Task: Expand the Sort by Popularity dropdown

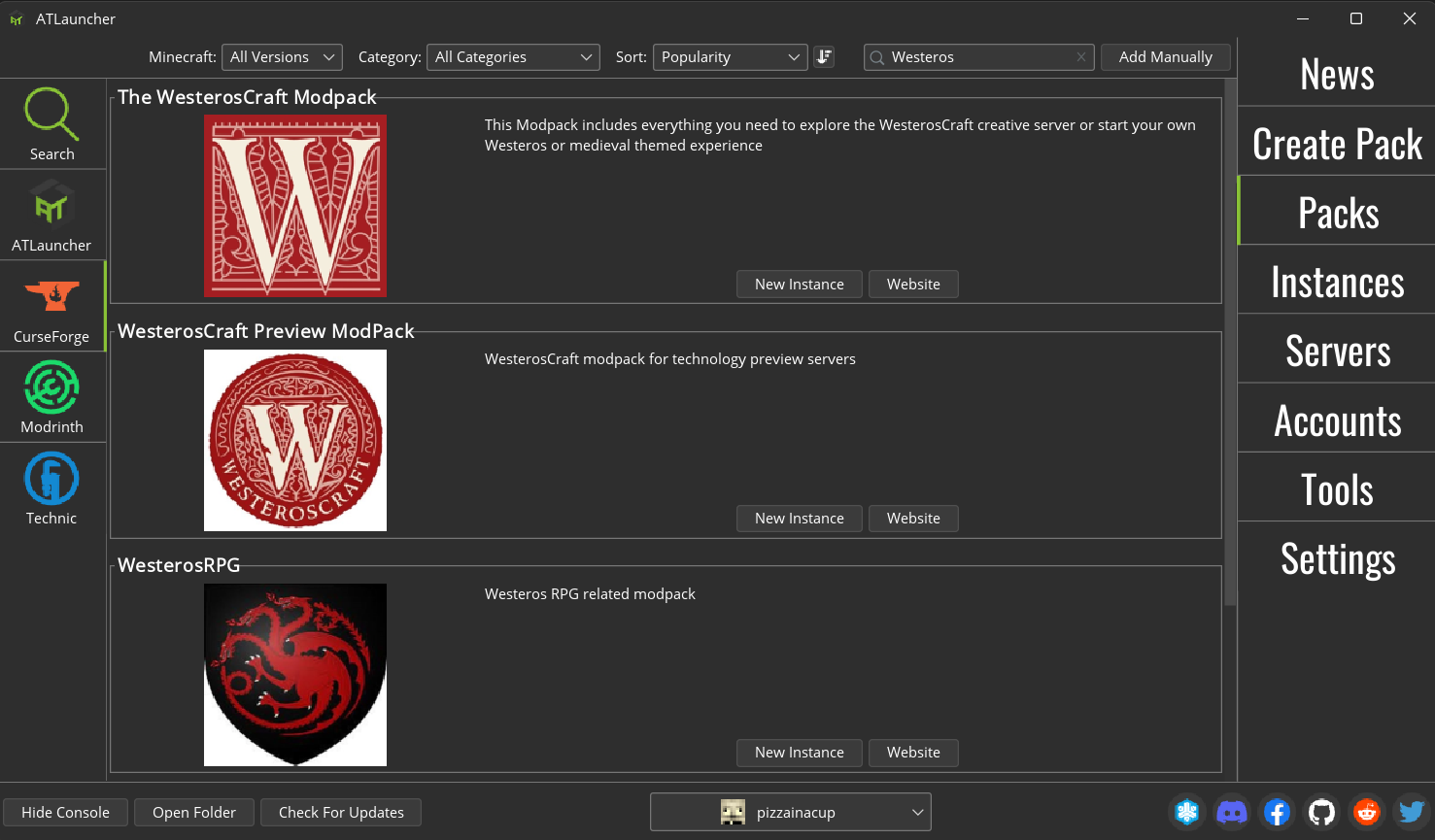Action: 730,57
